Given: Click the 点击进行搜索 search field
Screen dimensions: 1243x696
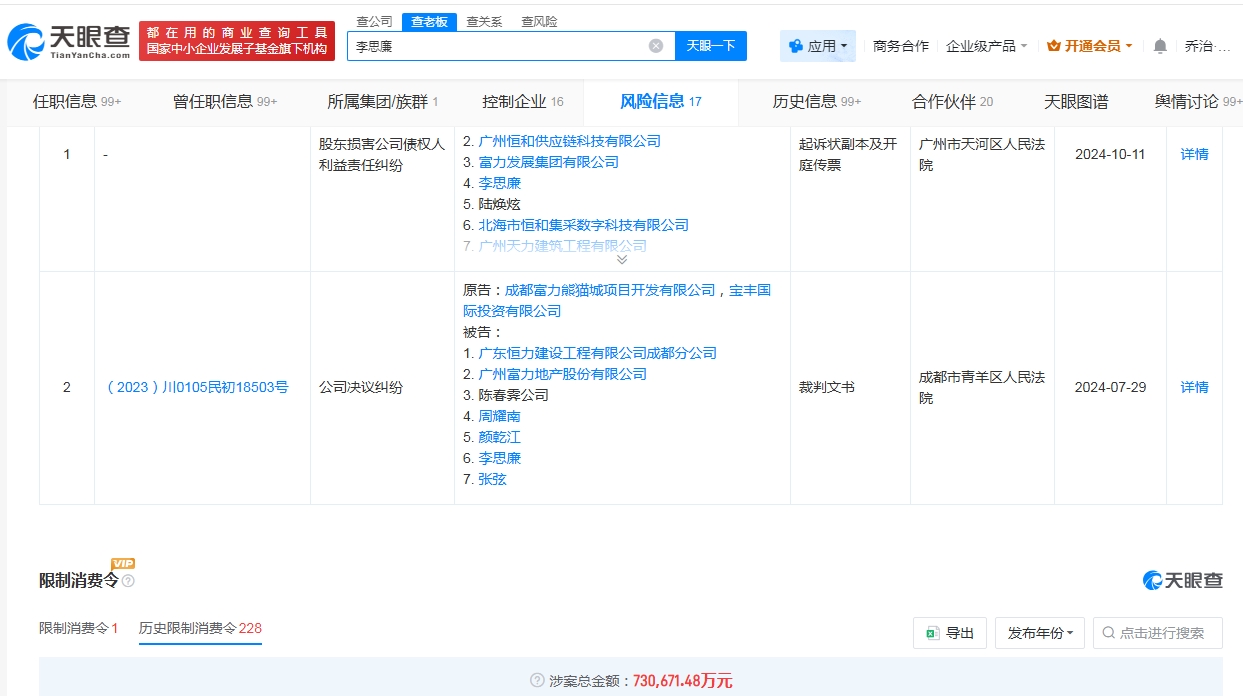Looking at the screenshot, I should point(1160,633).
